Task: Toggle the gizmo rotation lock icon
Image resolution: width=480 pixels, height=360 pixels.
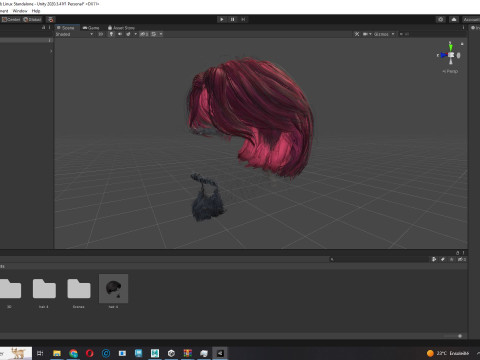Action: tap(462, 44)
